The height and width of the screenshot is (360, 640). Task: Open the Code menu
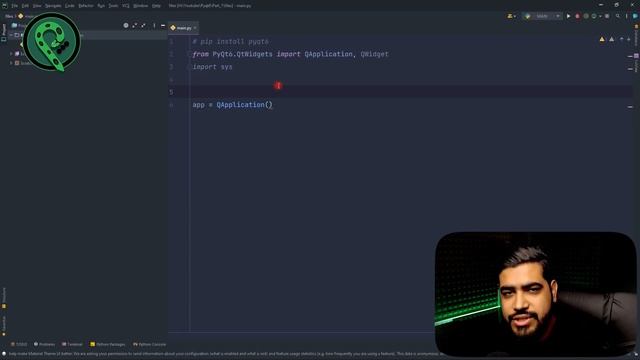click(70, 6)
